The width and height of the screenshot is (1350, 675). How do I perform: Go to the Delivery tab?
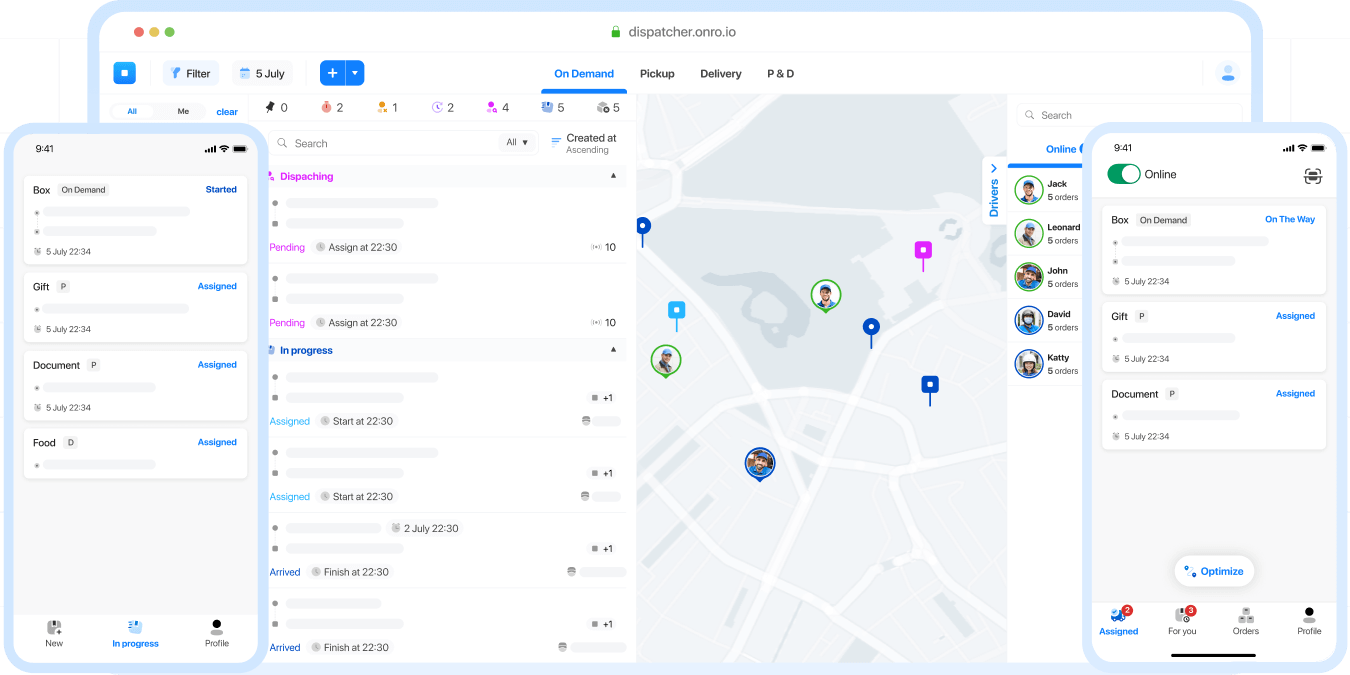(721, 74)
